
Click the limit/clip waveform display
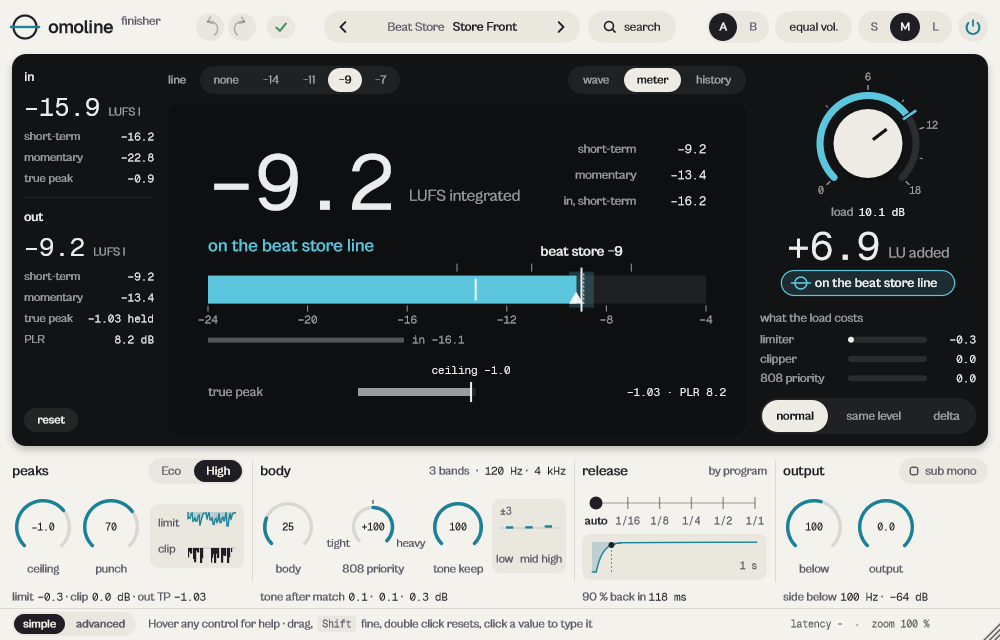pyautogui.click(x=197, y=536)
